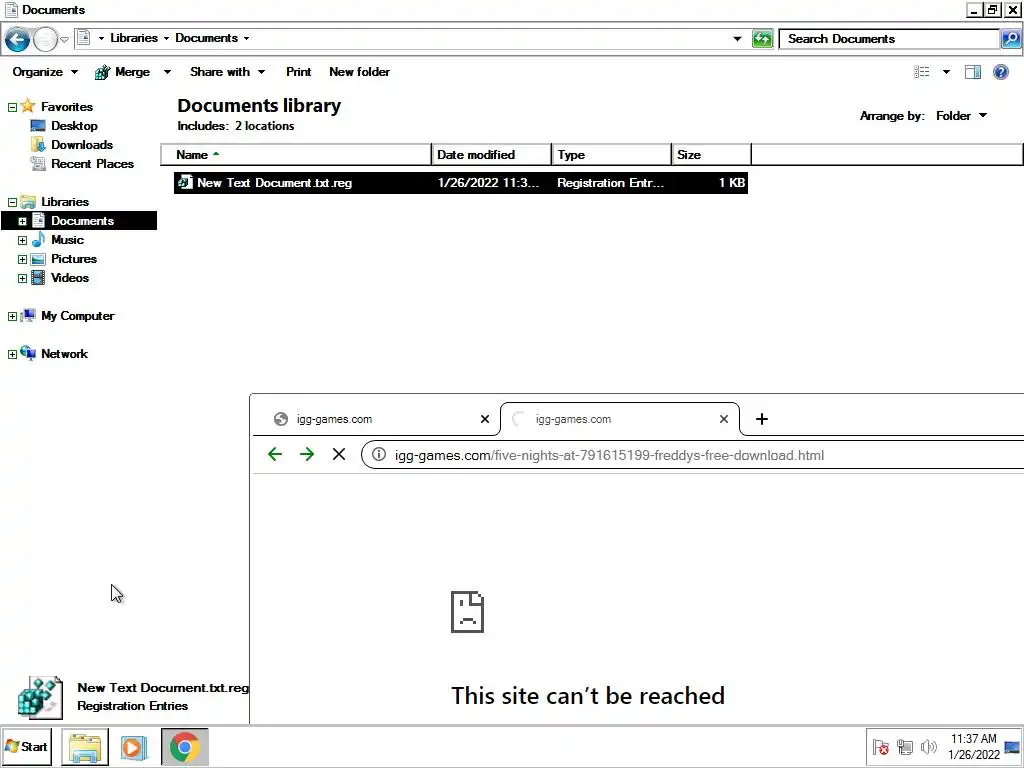1024x768 pixels.
Task: Open the dropdown arrow after Documents breadcrumb
Action: click(246, 39)
